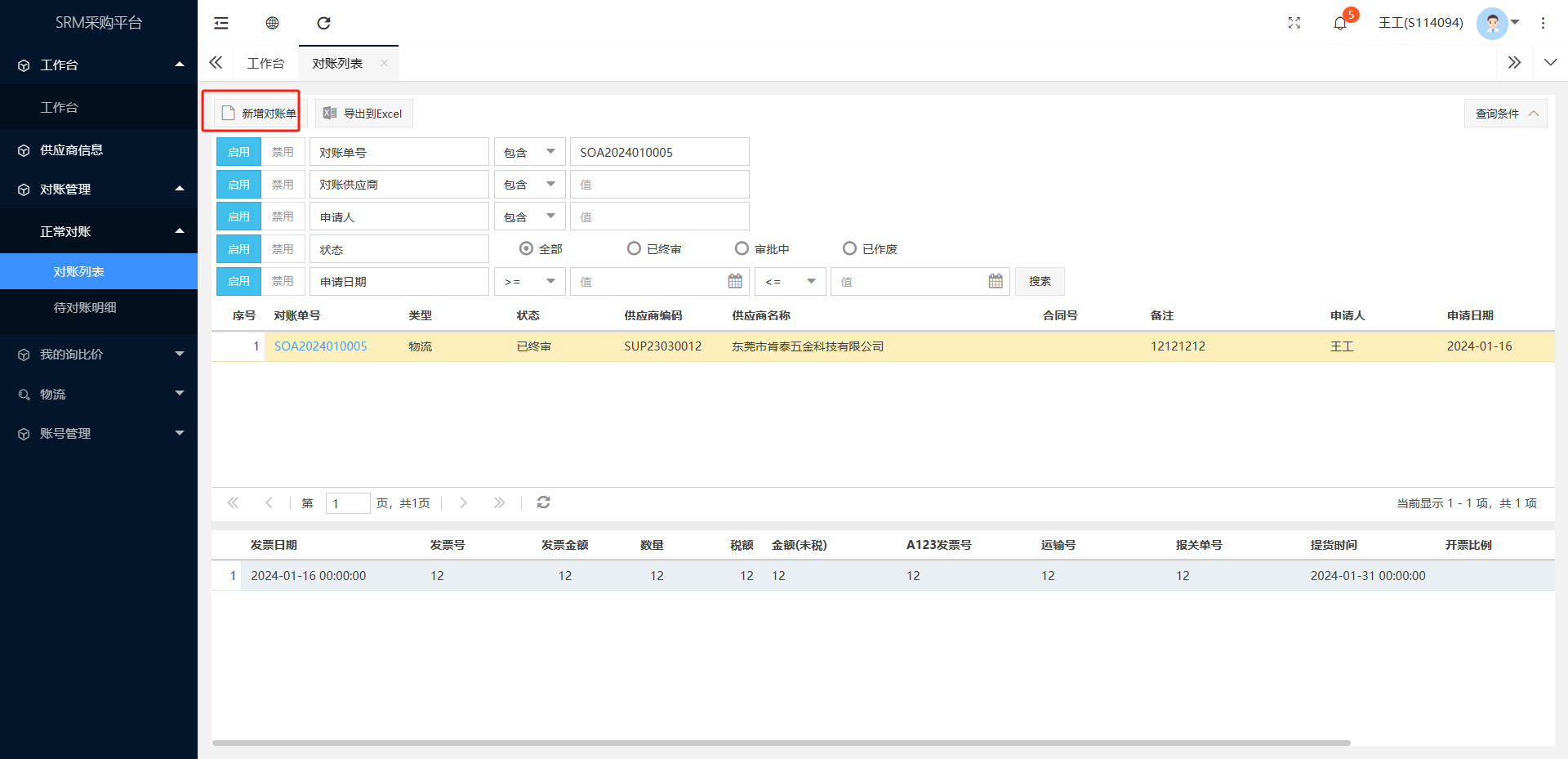Click the 新增对账单 button
1568x759 pixels.
[x=258, y=113]
